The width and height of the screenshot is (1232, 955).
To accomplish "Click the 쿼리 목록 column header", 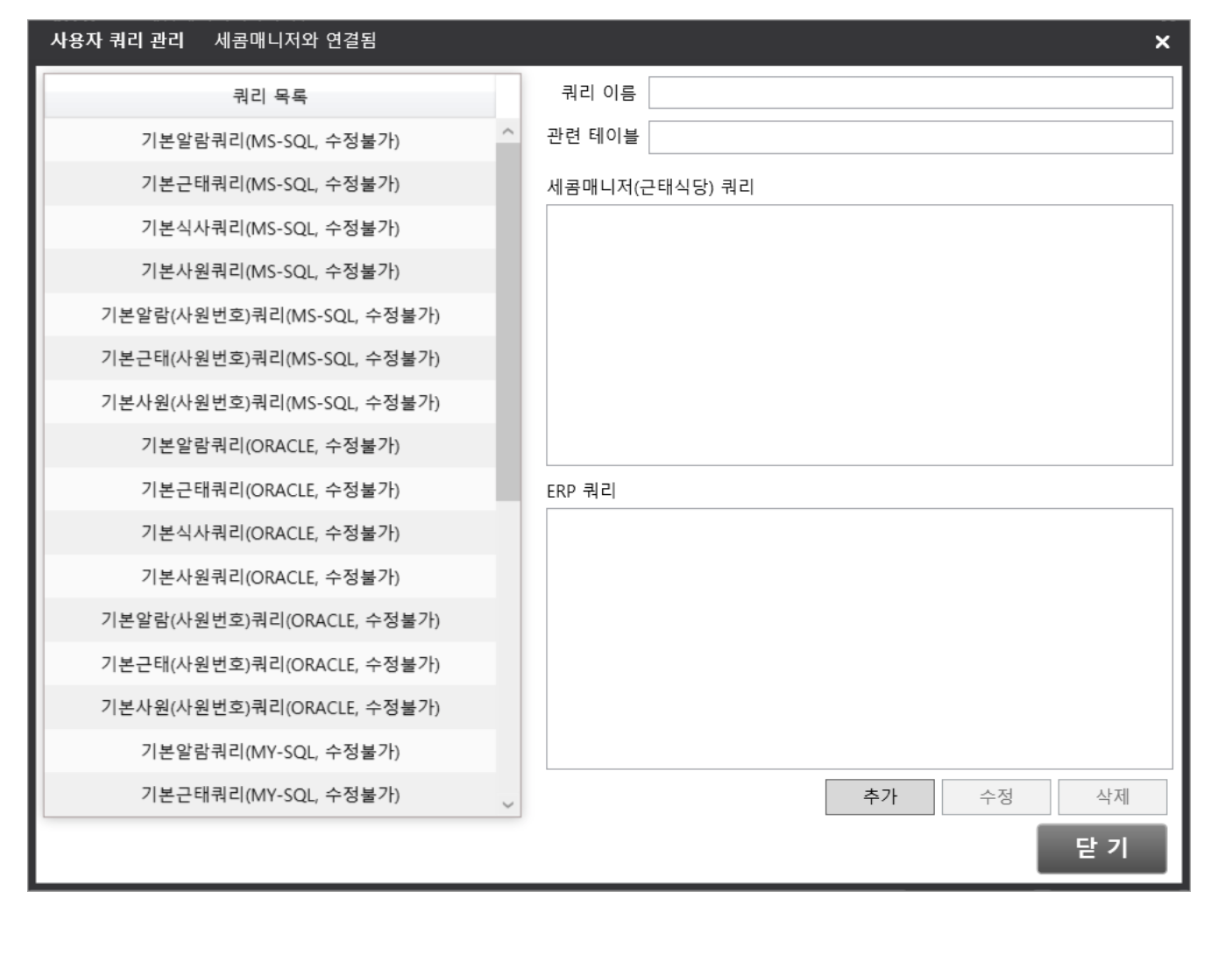I will 270,96.
